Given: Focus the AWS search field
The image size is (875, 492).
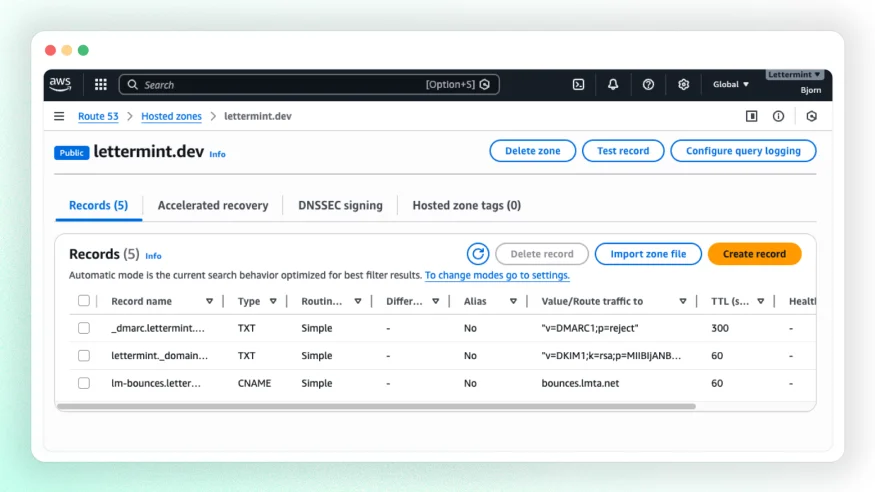Looking at the screenshot, I should pyautogui.click(x=309, y=85).
